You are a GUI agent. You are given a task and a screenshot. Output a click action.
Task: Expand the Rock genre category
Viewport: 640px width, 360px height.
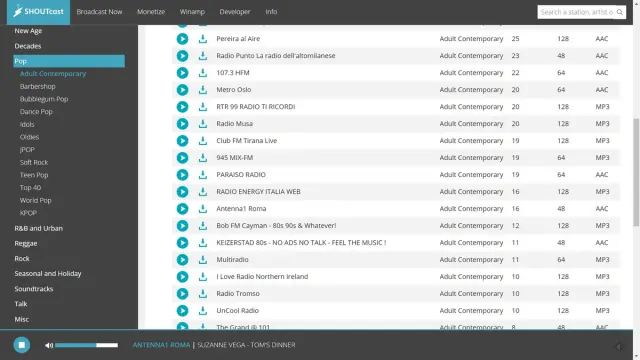pos(22,258)
